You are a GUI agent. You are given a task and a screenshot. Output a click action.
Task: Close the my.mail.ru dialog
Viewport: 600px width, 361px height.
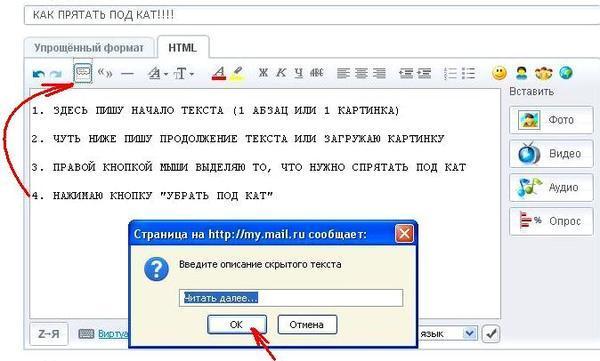404,234
